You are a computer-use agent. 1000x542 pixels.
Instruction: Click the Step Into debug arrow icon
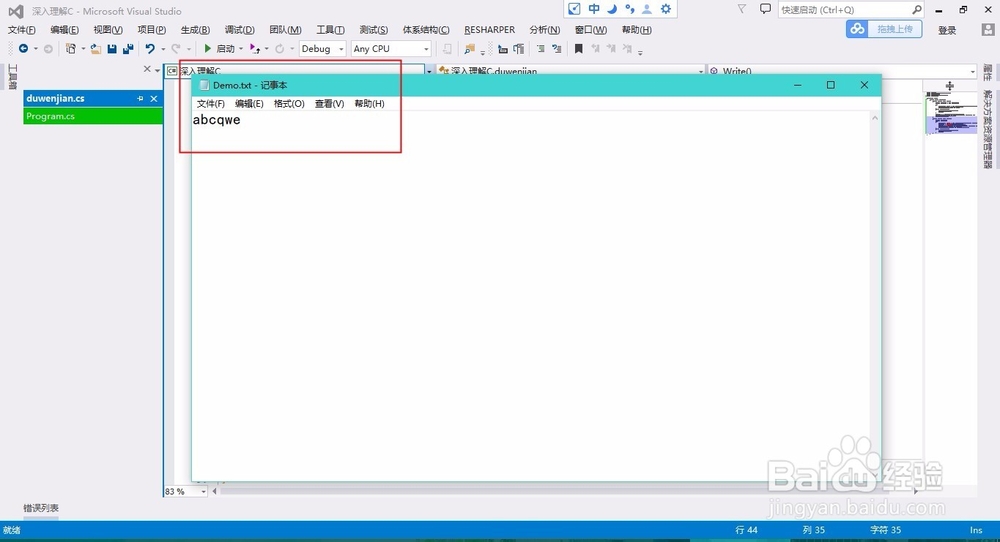(x=254, y=48)
